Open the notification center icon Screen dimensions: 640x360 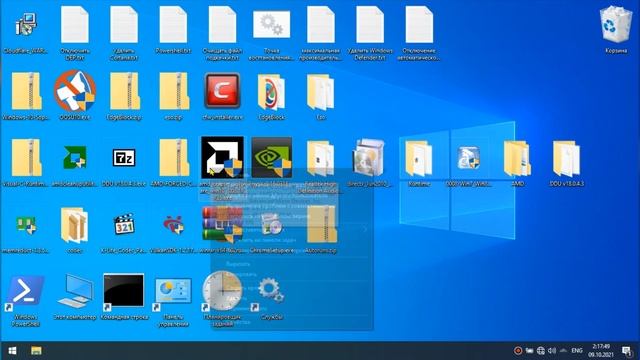click(x=626, y=351)
